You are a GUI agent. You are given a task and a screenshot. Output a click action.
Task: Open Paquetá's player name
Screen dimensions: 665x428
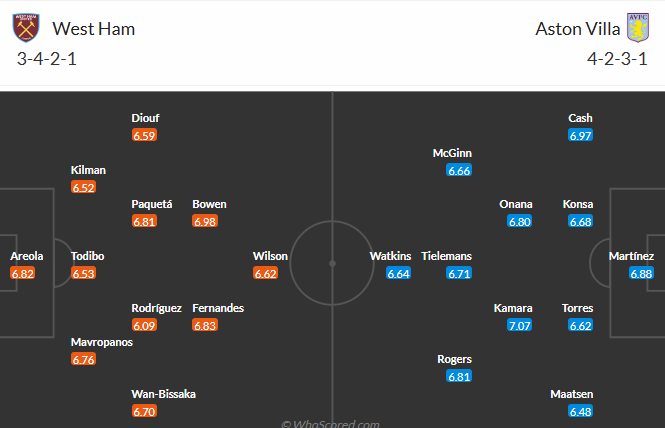(x=152, y=204)
